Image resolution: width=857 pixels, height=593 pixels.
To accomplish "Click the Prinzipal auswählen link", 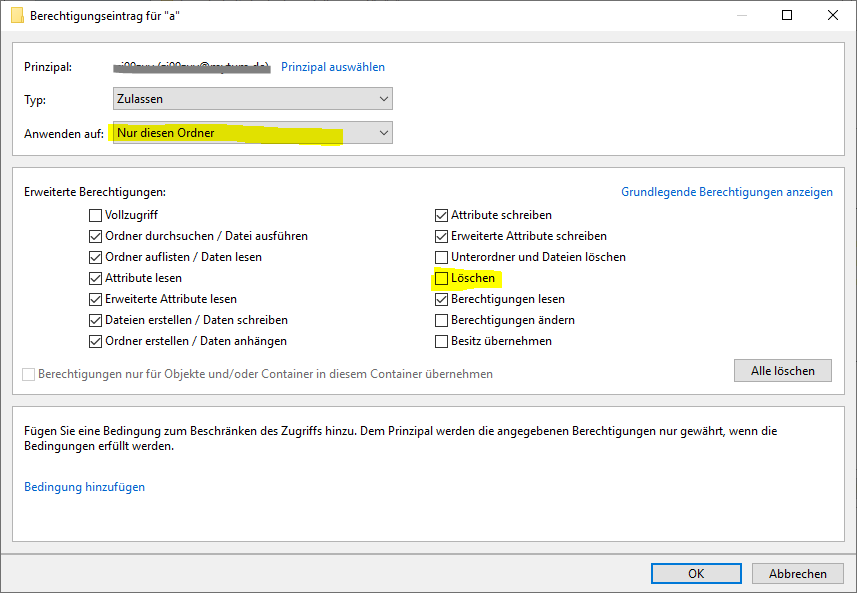I will click(x=332, y=67).
